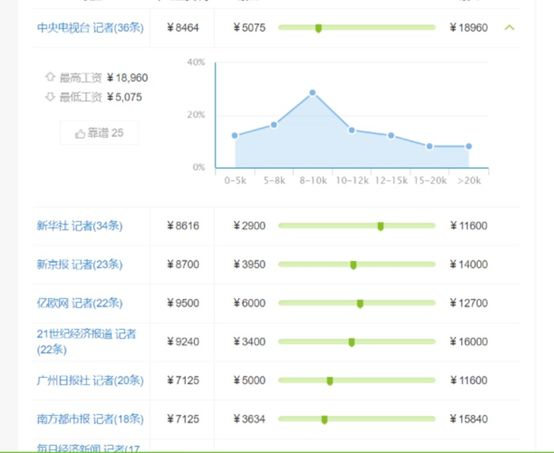Image resolution: width=554 pixels, height=453 pixels.
Task: Click the >20k data point on the chart
Action: (x=468, y=146)
